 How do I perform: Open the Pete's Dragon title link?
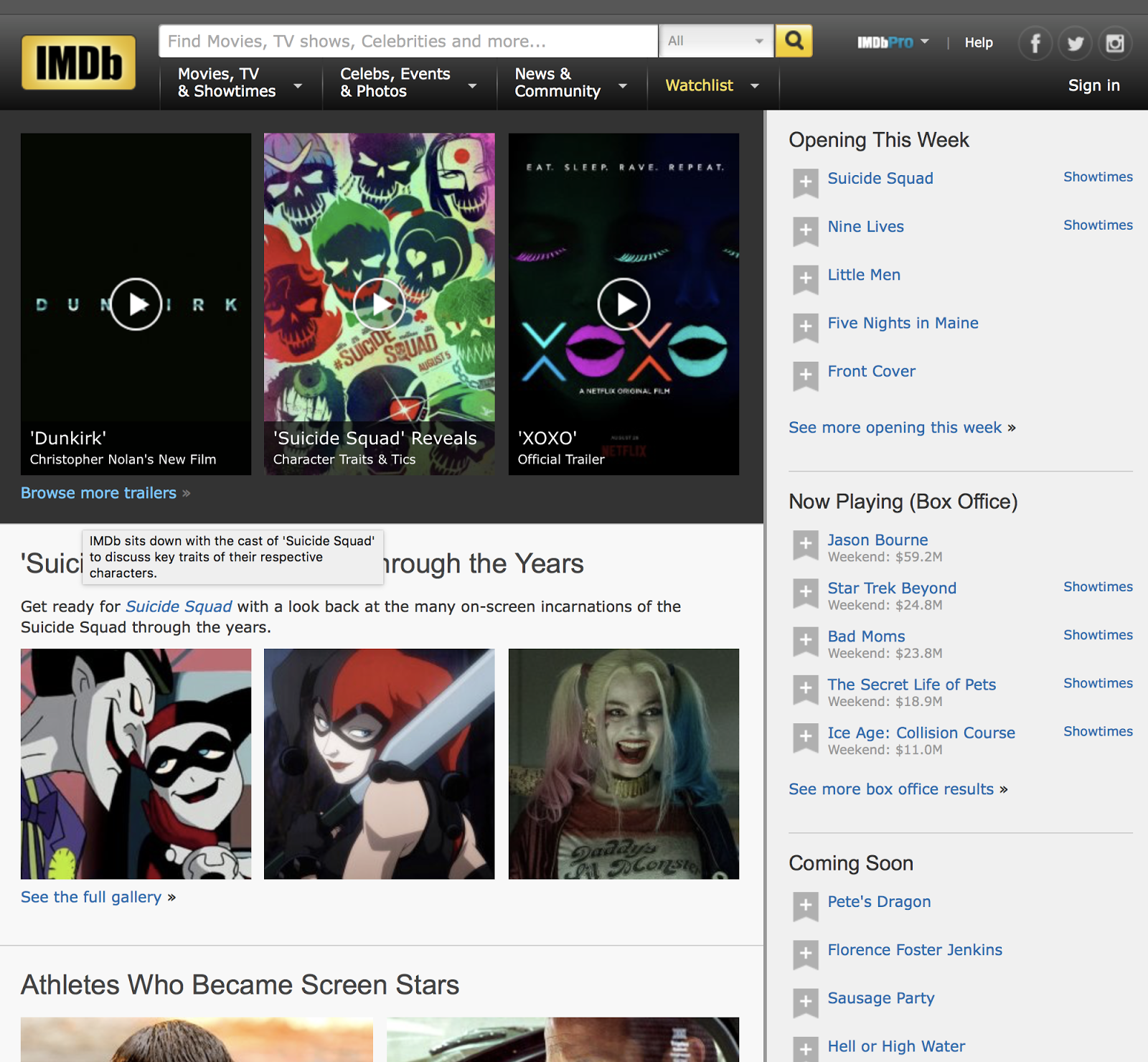[879, 902]
